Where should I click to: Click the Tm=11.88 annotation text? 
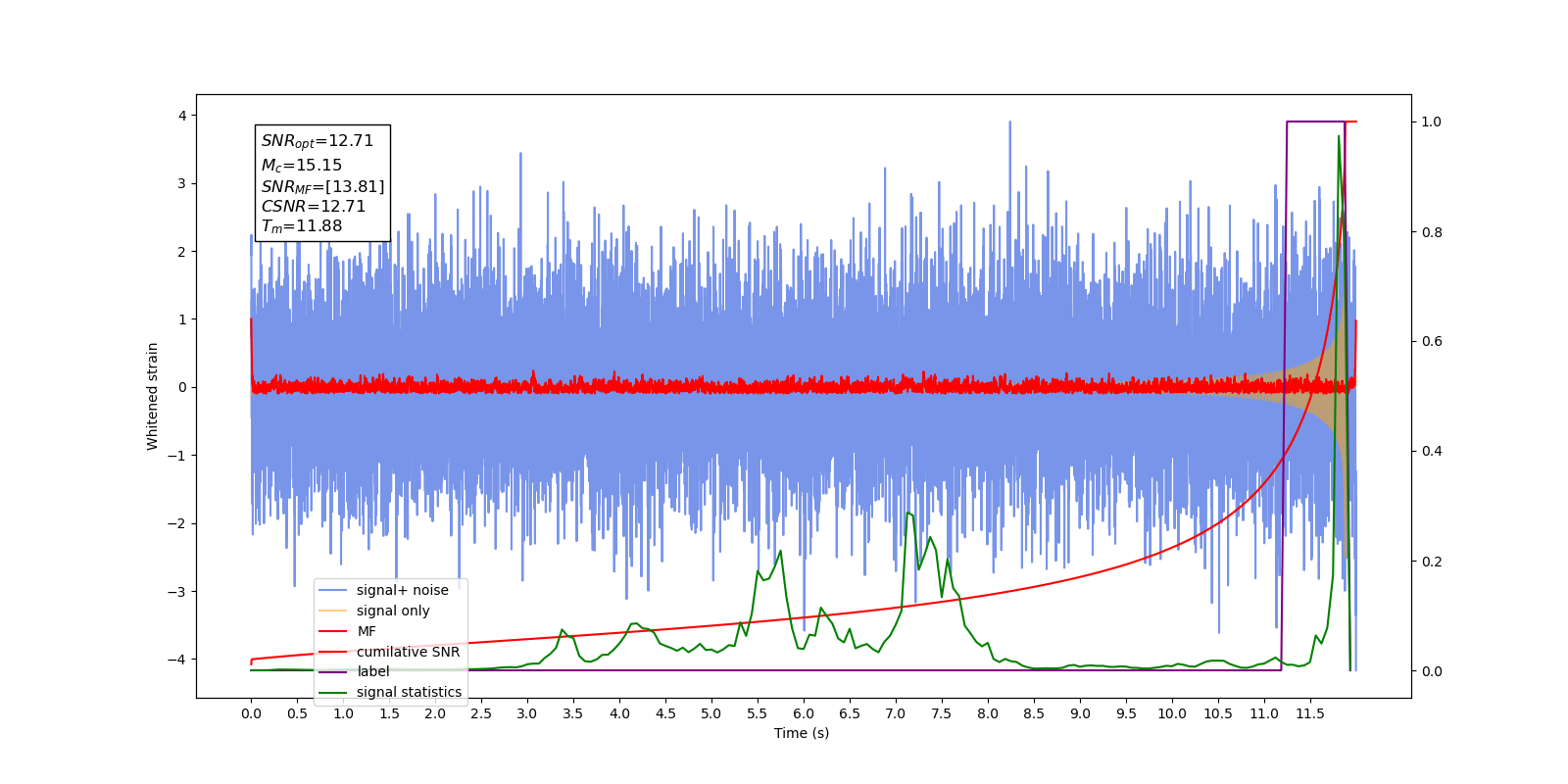[x=302, y=226]
